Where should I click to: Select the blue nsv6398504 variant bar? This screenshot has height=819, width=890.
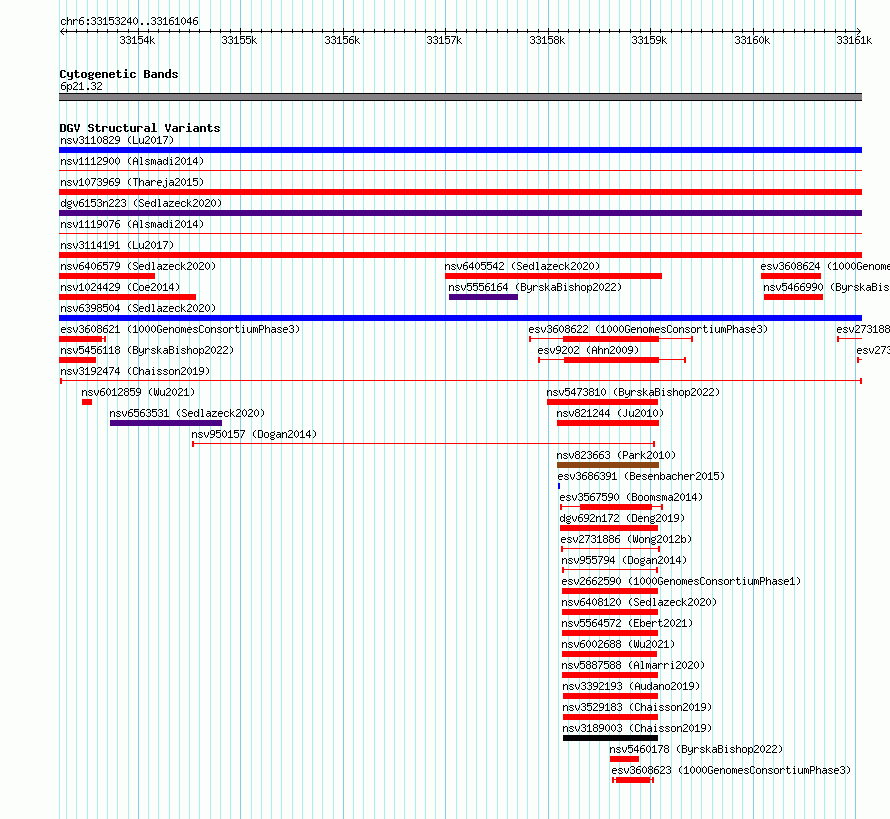click(x=460, y=318)
